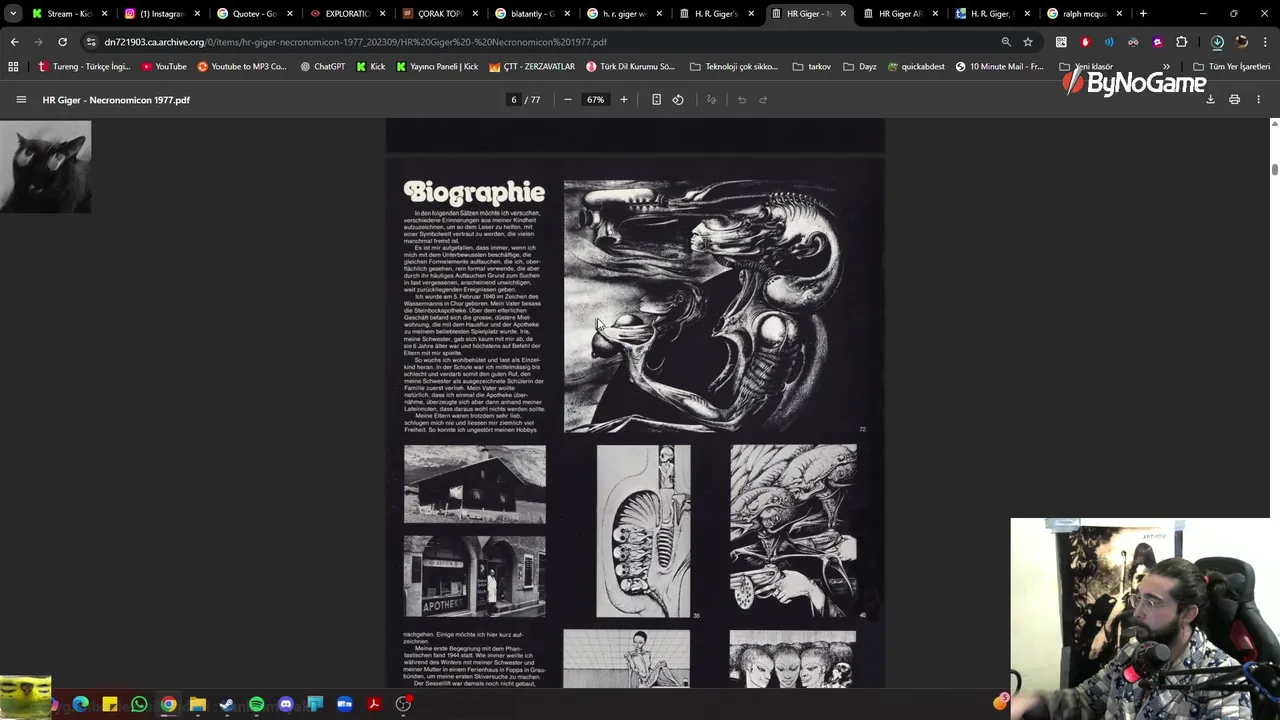
Task: Open the tab search dropdown arrow
Action: 13,14
